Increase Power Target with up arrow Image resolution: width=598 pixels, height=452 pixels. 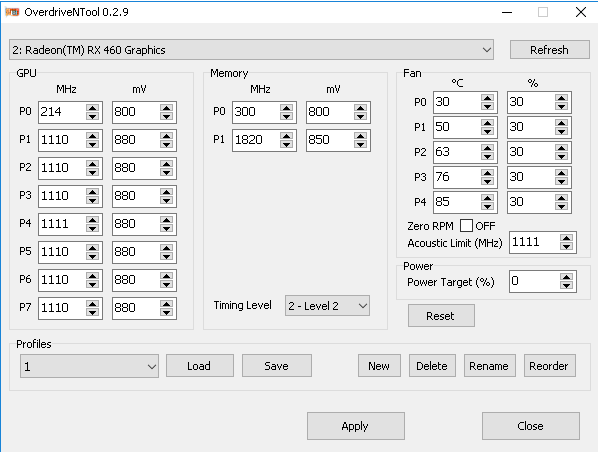click(x=567, y=277)
